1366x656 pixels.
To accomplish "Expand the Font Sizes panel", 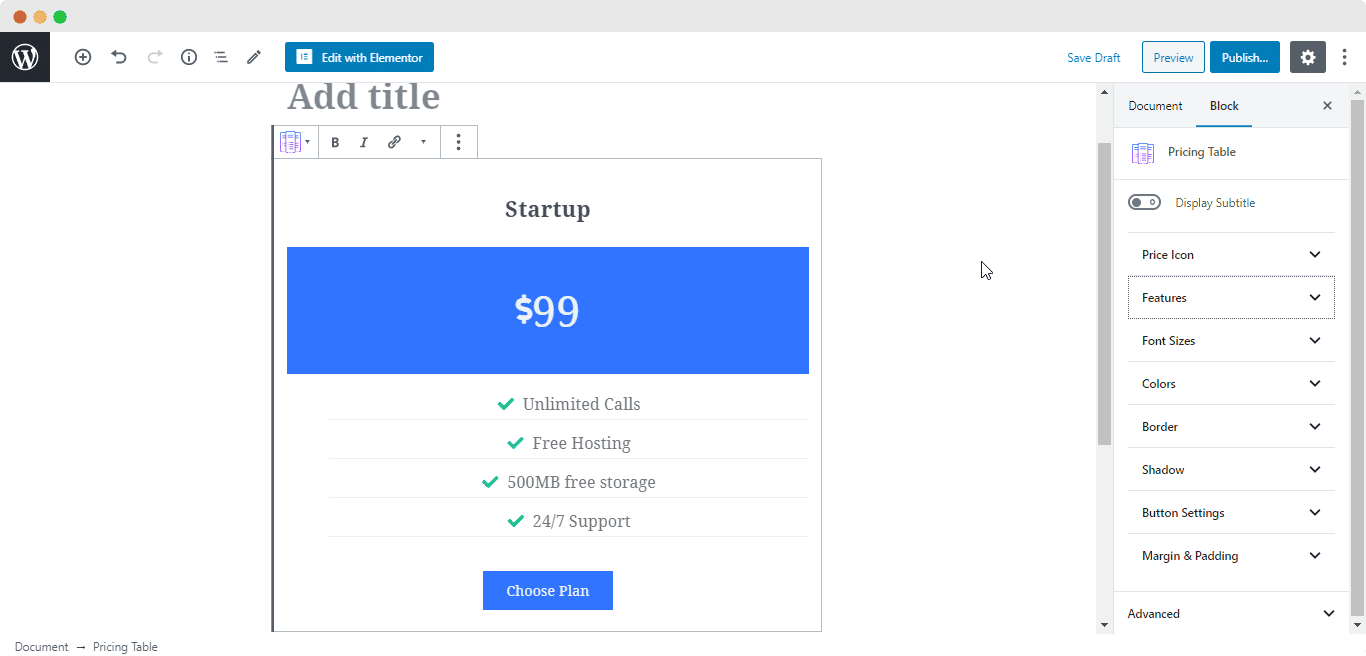I will (x=1231, y=340).
